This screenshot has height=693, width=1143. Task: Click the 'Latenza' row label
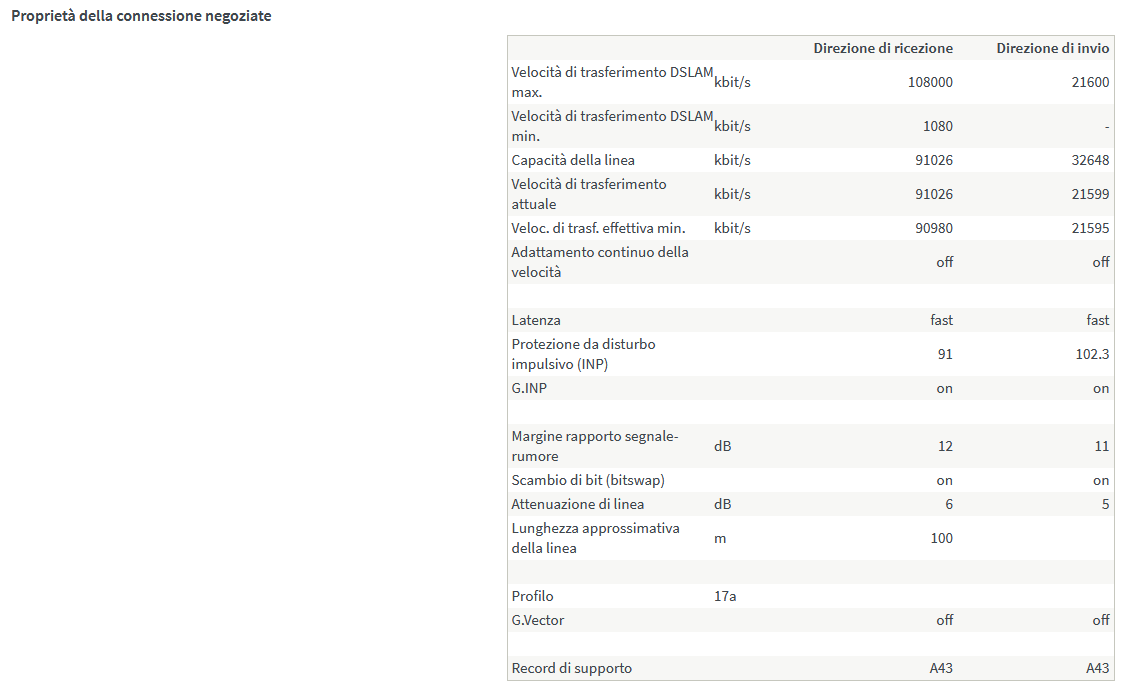click(536, 320)
